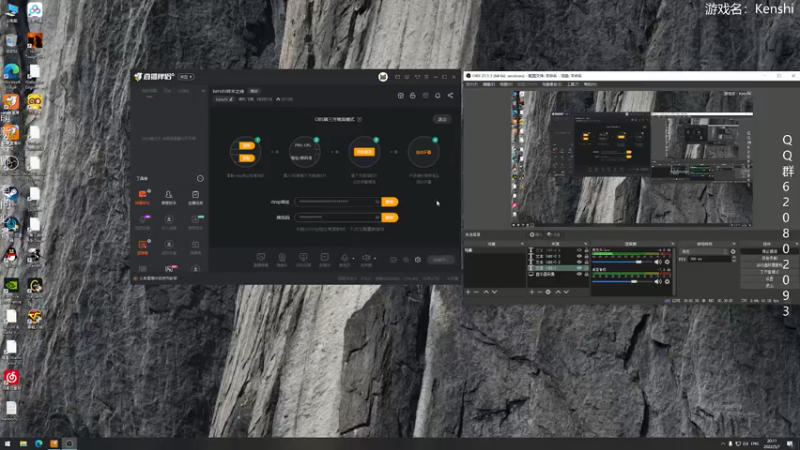Open transition properties gear in OBS
The height and width of the screenshot is (450, 800).
(x=733, y=252)
